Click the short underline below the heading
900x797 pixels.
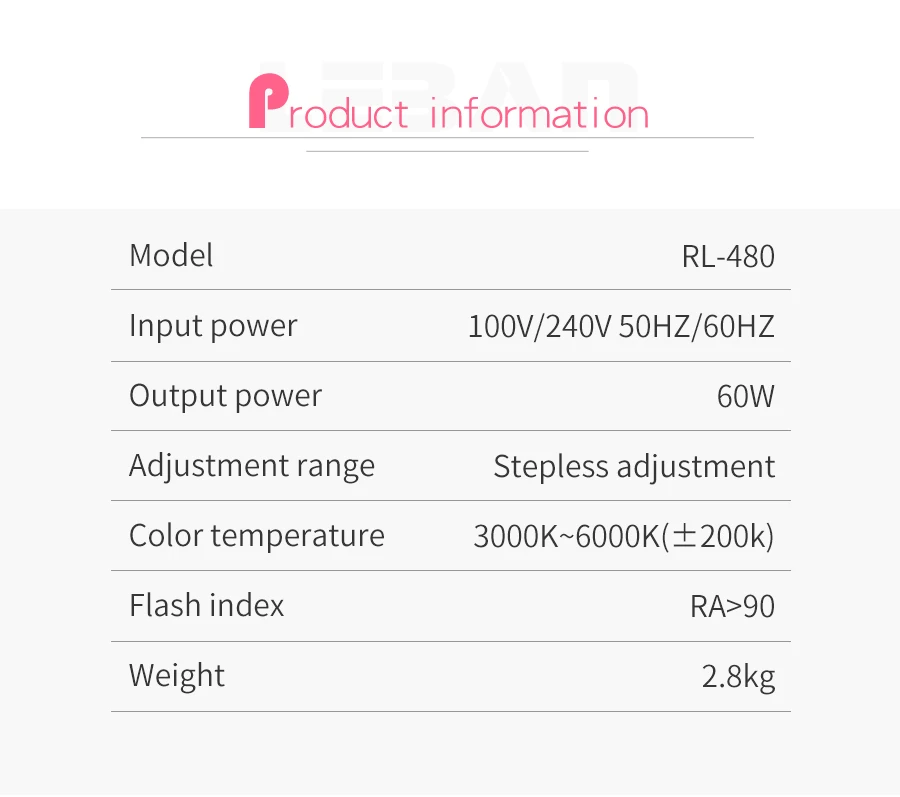tap(448, 151)
